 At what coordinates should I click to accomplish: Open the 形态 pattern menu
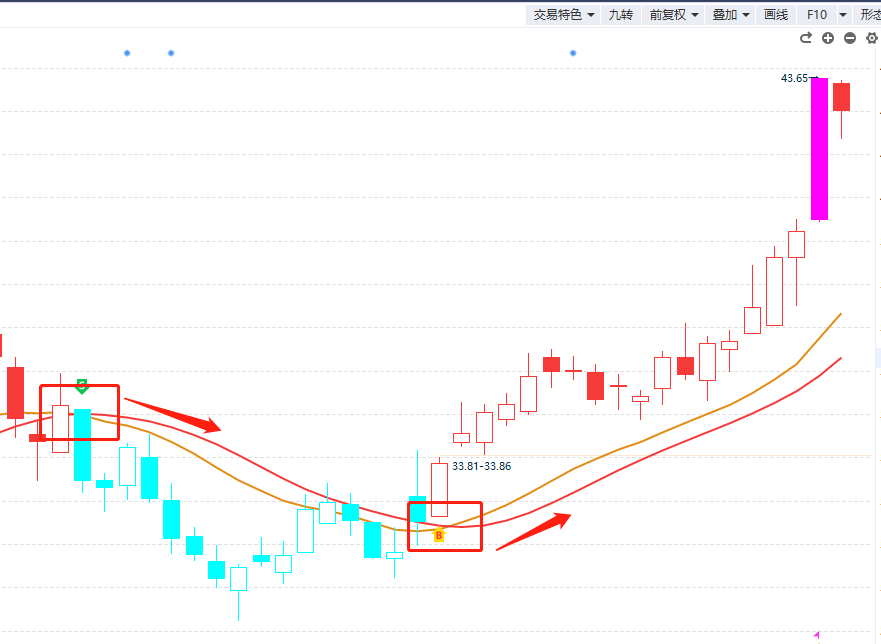click(x=870, y=14)
